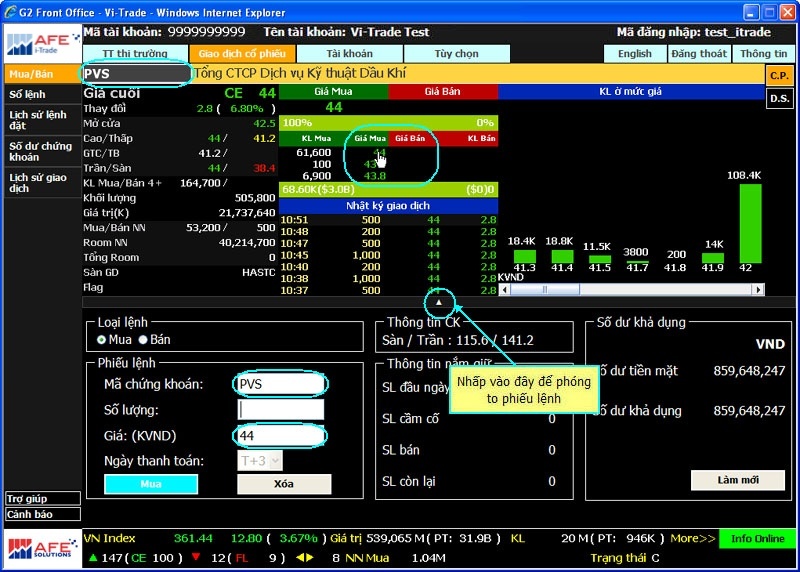
Task: Open the Ngày thanh toán T+3 dropdown
Action: click(x=260, y=461)
